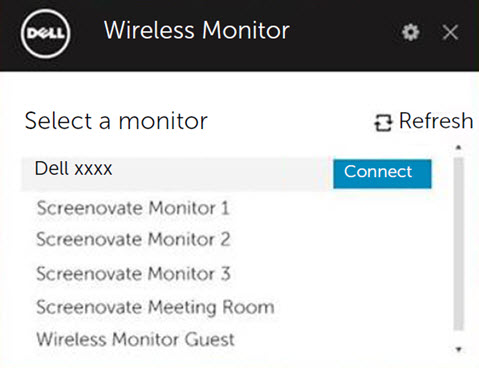Screen dimensions: 479x368
Task: Click the Wireless Monitor title text
Action: click(197, 31)
